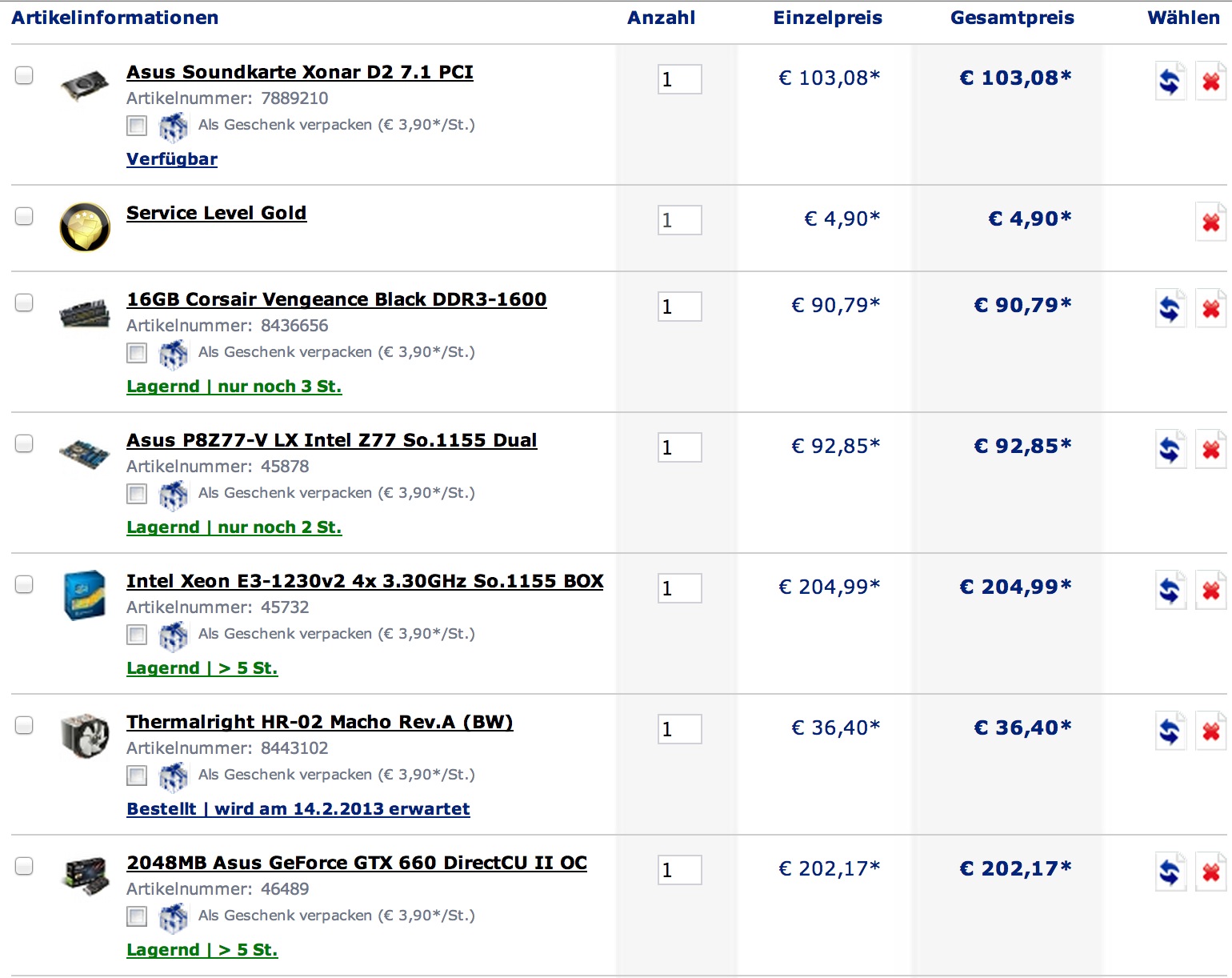
Task: Delete Asus P8Z77-V LX mainboard from cart
Action: [1210, 449]
